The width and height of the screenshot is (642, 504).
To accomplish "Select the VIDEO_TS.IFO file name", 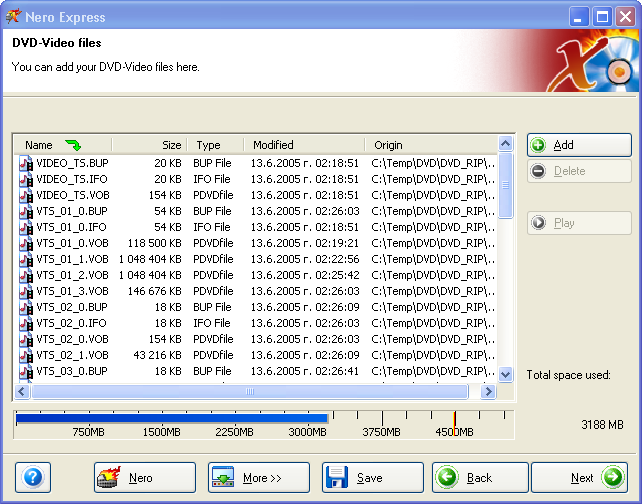I will click(72, 179).
